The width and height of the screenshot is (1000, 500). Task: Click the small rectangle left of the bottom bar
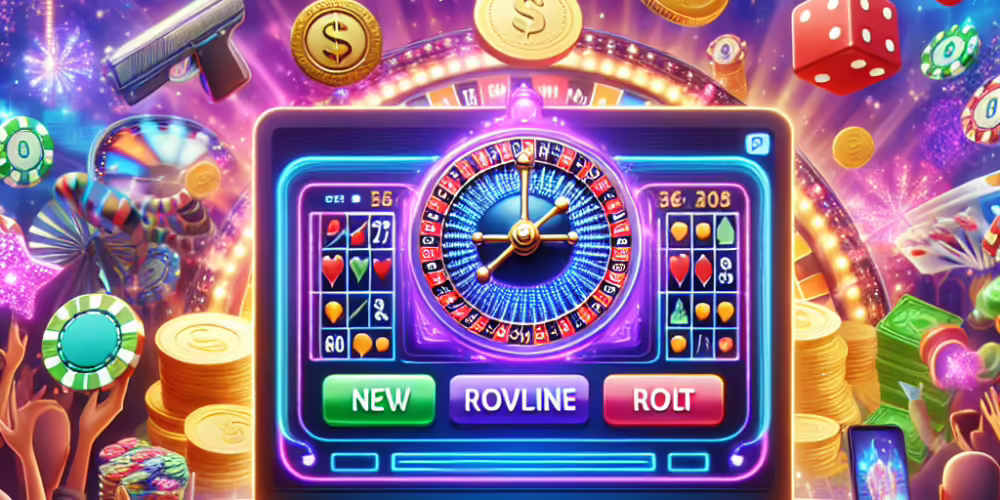(353, 462)
